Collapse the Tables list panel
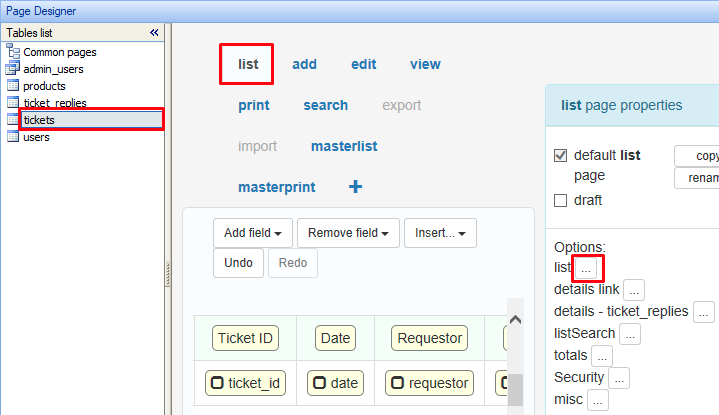Viewport: 719px width, 415px height. (154, 33)
